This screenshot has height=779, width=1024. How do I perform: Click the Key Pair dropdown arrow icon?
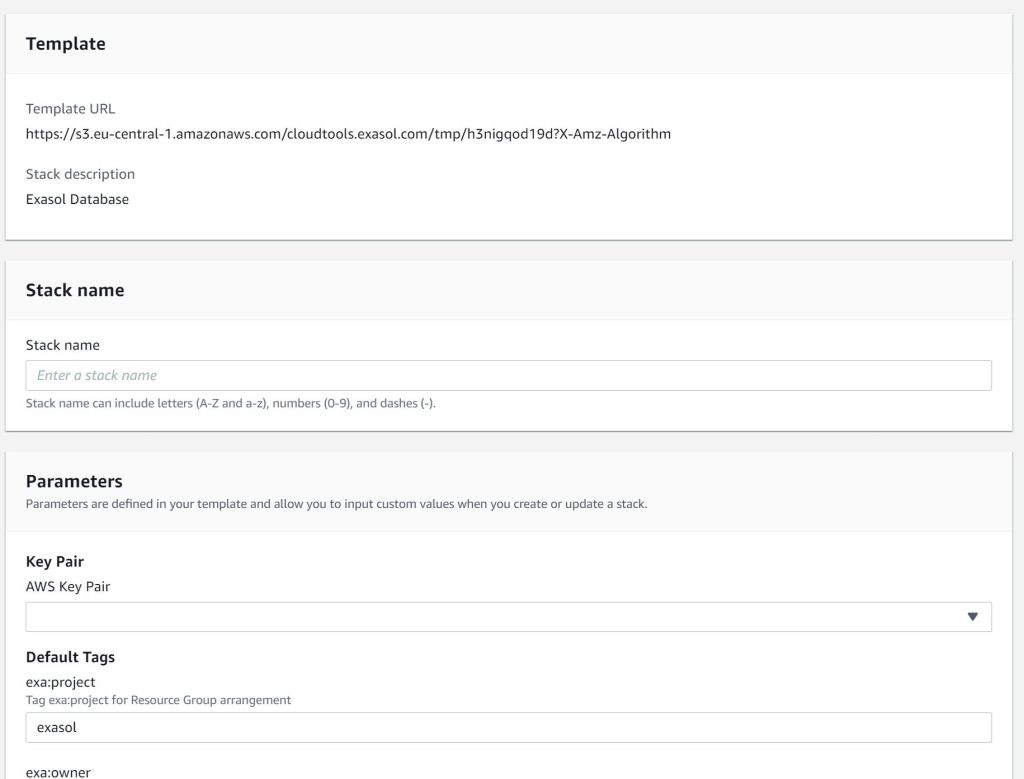click(972, 617)
